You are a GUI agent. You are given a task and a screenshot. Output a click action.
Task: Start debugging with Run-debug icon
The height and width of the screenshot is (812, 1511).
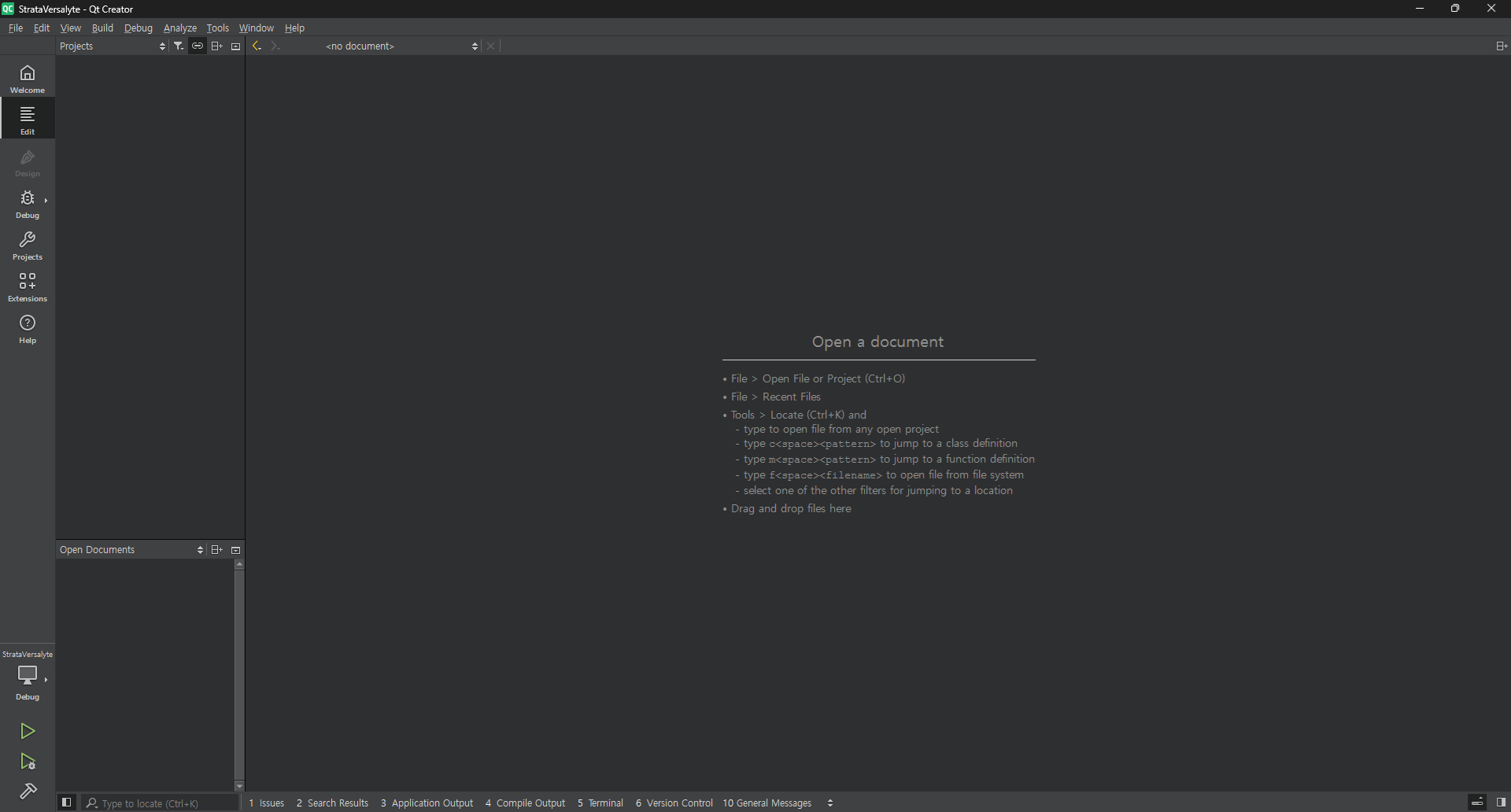pos(28,762)
